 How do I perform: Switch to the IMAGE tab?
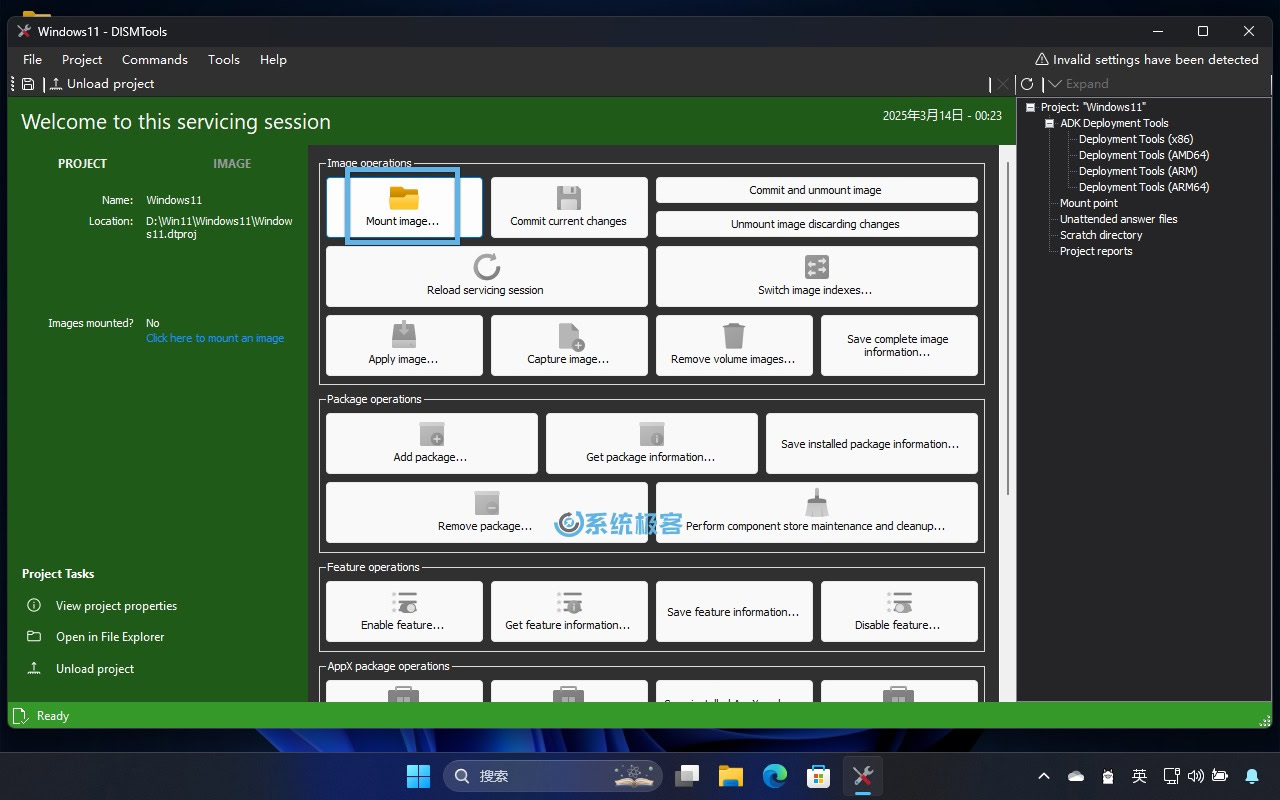232,163
